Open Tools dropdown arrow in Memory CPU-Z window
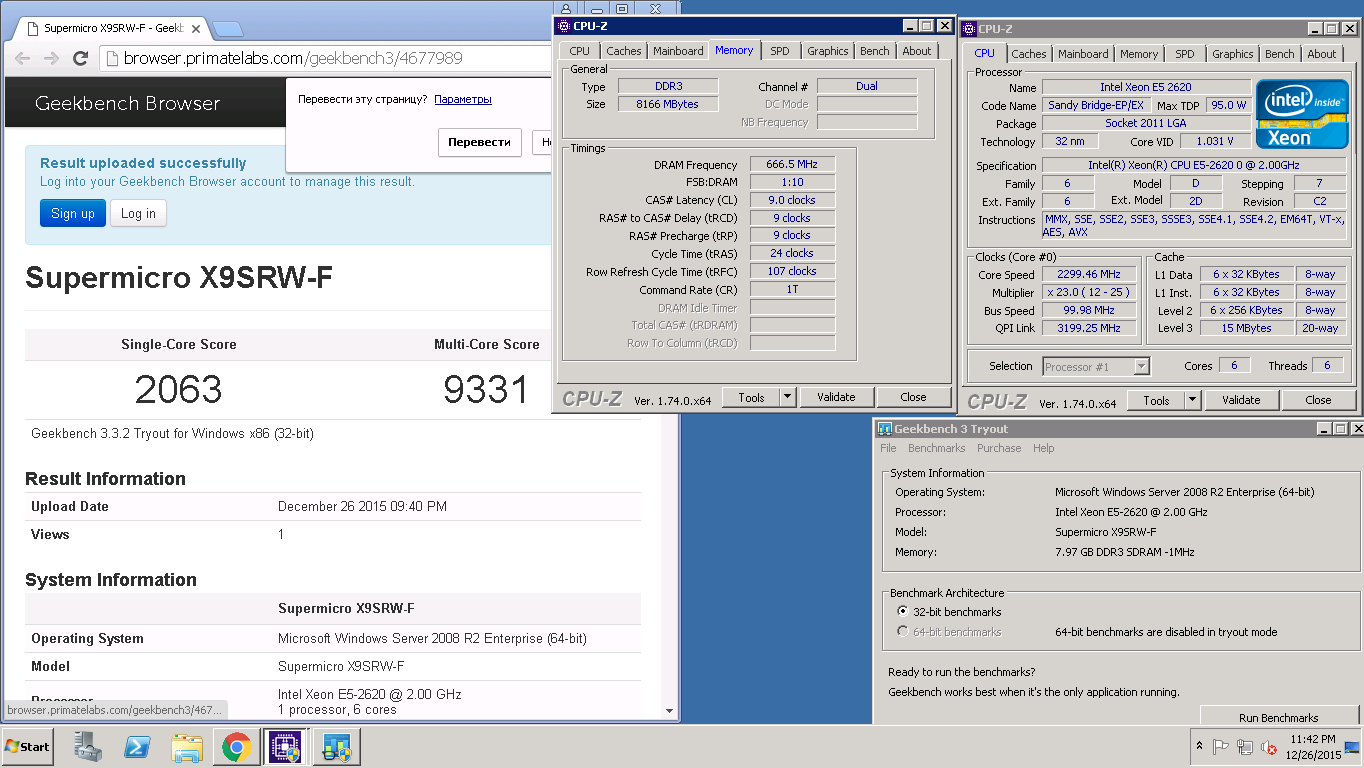Image resolution: width=1364 pixels, height=768 pixels. click(x=788, y=397)
